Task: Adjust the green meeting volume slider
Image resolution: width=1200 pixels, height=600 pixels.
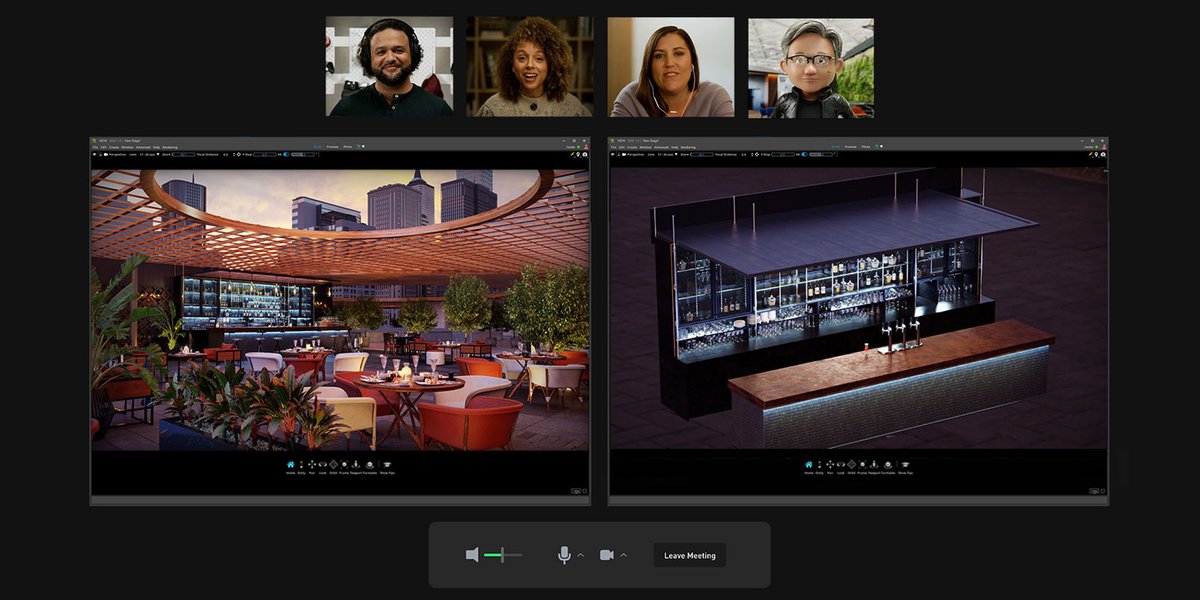Action: pos(503,555)
